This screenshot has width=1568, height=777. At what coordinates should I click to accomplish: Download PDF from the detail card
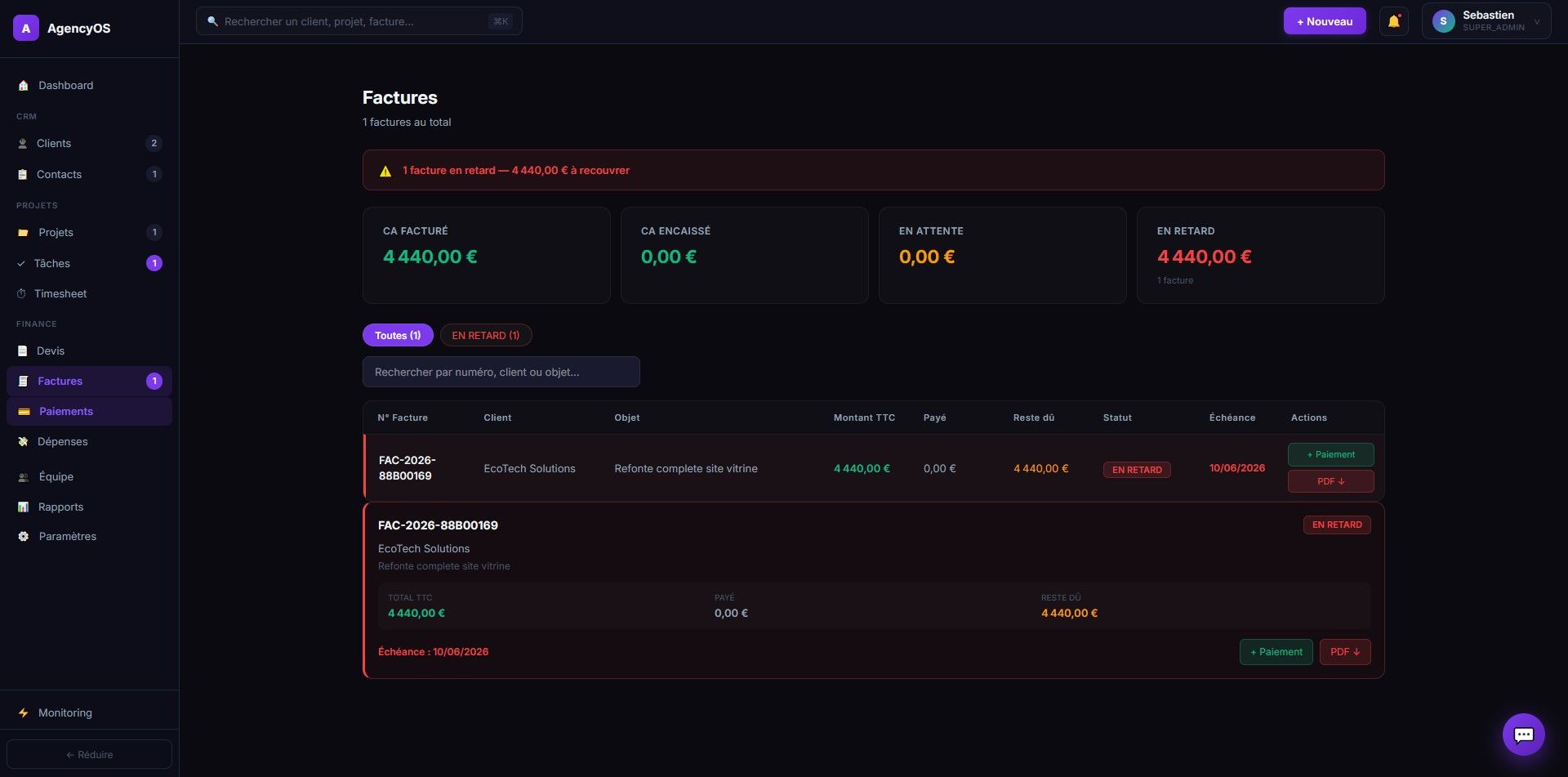click(x=1345, y=652)
